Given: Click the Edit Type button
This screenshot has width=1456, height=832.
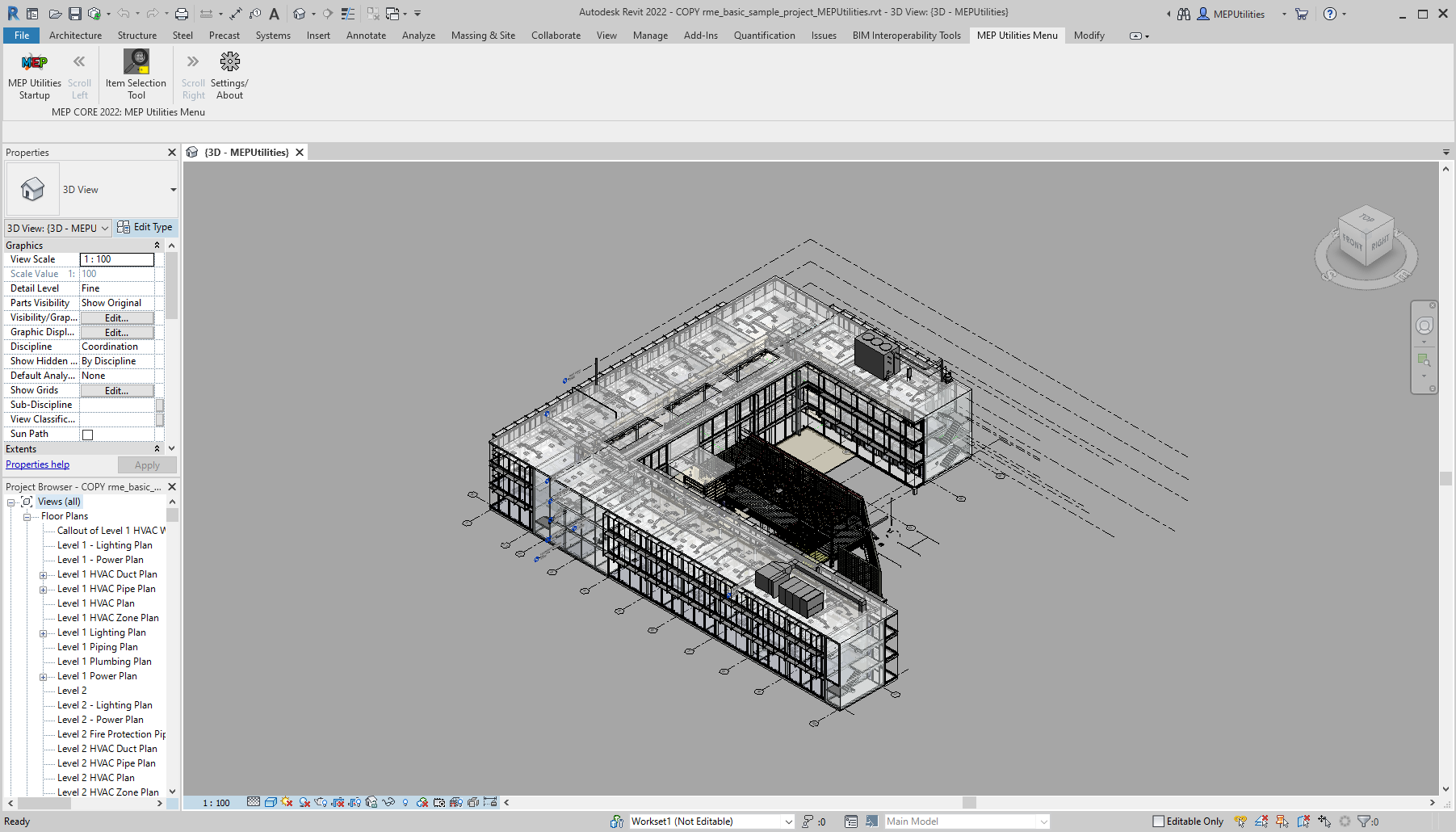Looking at the screenshot, I should pos(145,228).
